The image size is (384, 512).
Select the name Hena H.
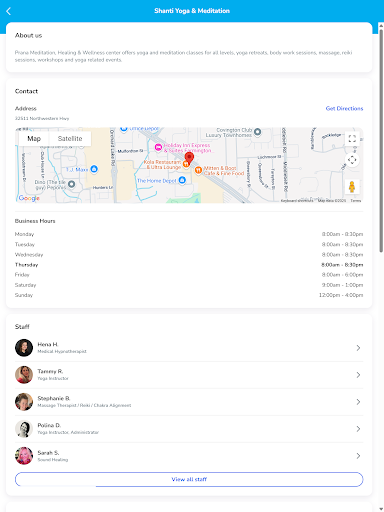pyautogui.click(x=48, y=344)
